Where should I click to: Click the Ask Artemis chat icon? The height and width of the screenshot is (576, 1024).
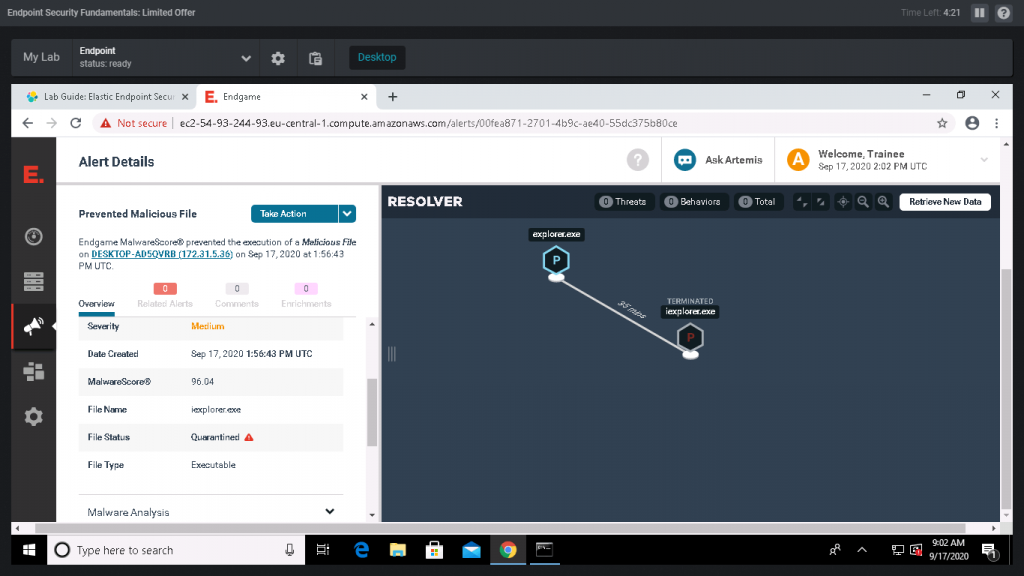684,160
